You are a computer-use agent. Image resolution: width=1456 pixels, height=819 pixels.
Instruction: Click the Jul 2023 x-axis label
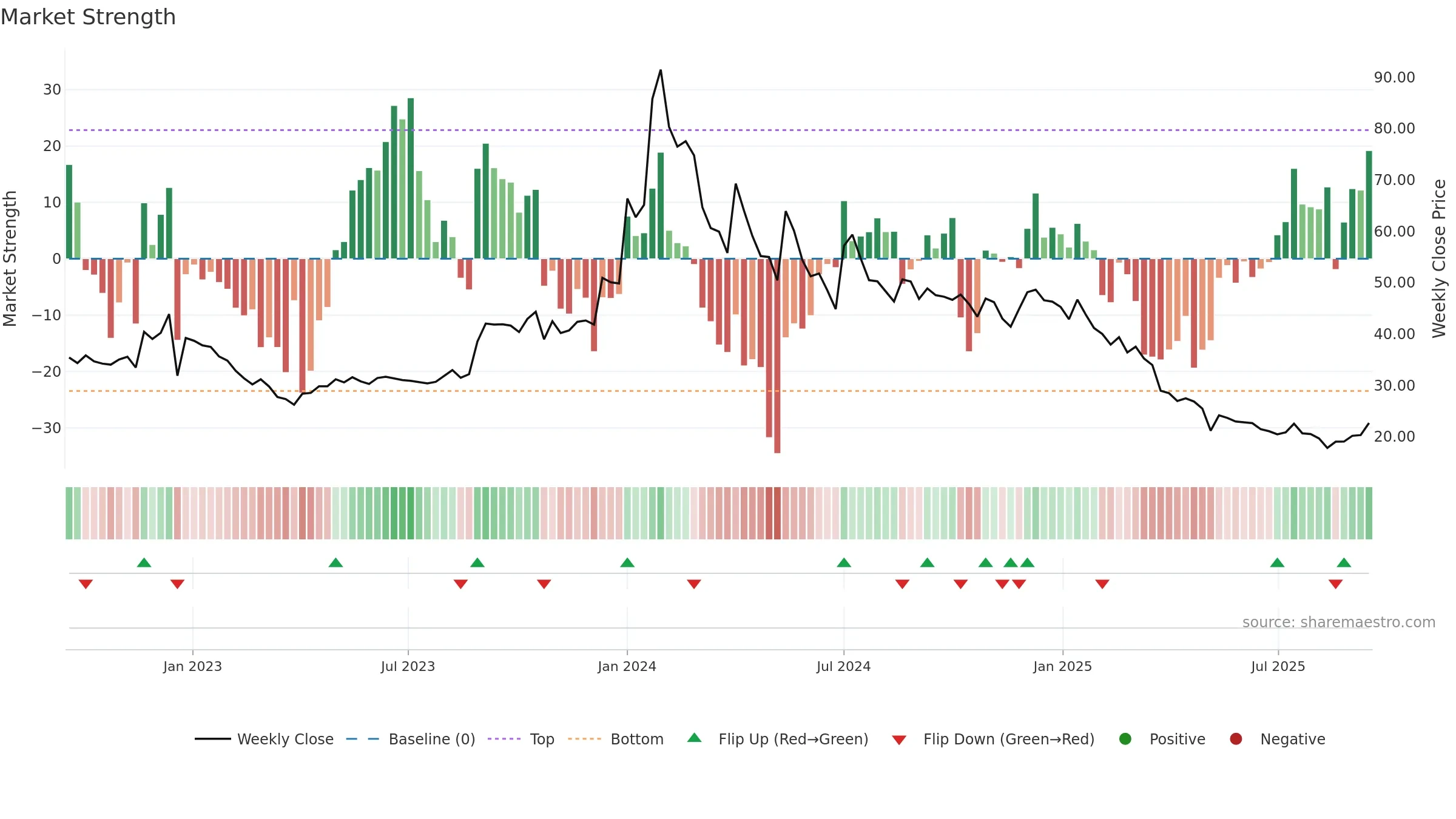point(408,667)
